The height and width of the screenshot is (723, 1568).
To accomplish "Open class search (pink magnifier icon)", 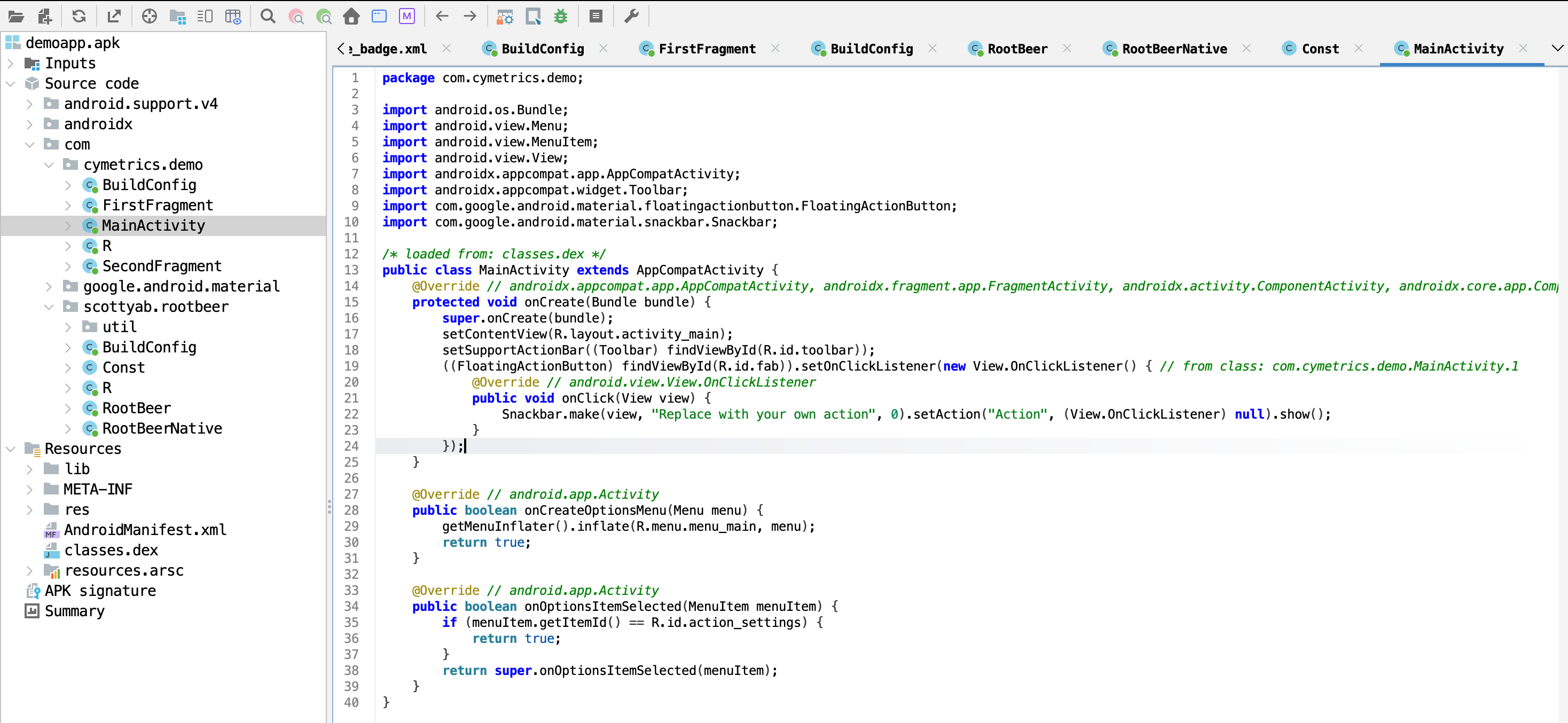I will [x=296, y=17].
